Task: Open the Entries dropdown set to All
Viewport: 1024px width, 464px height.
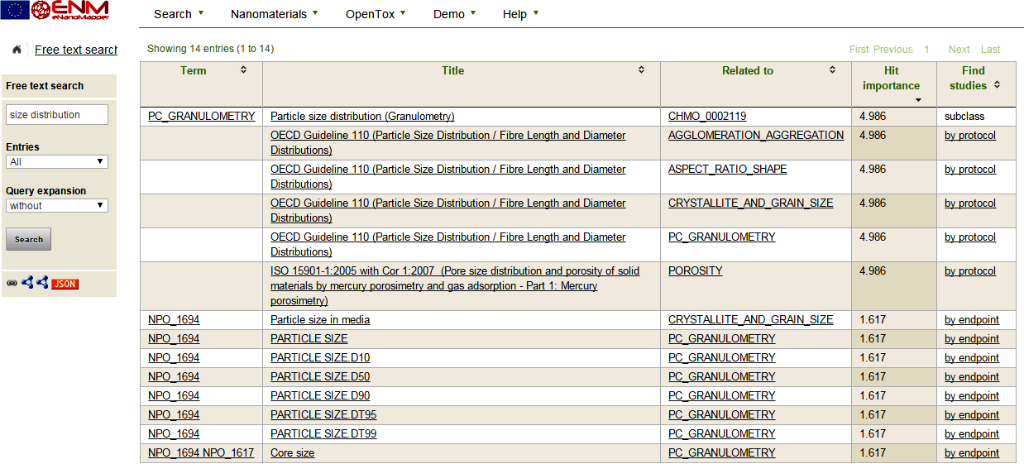Action: [x=57, y=162]
